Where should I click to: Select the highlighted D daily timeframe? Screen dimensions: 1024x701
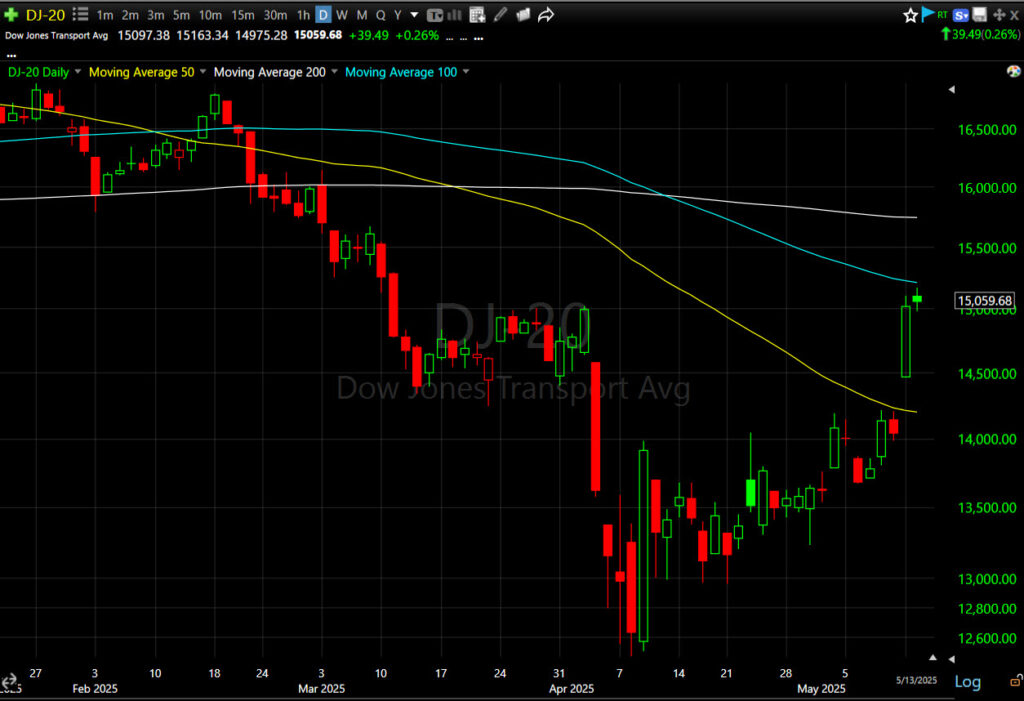pos(323,14)
